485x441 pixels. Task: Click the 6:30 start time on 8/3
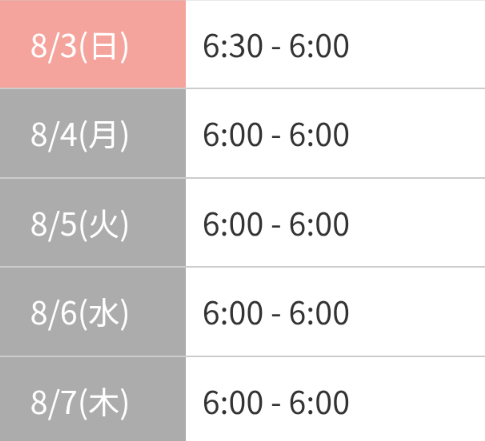tap(233, 46)
